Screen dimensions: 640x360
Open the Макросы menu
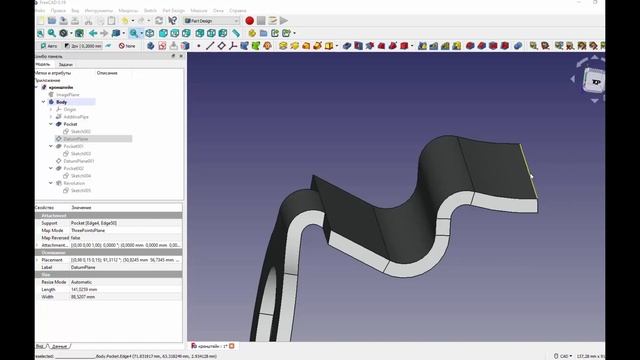(128, 11)
